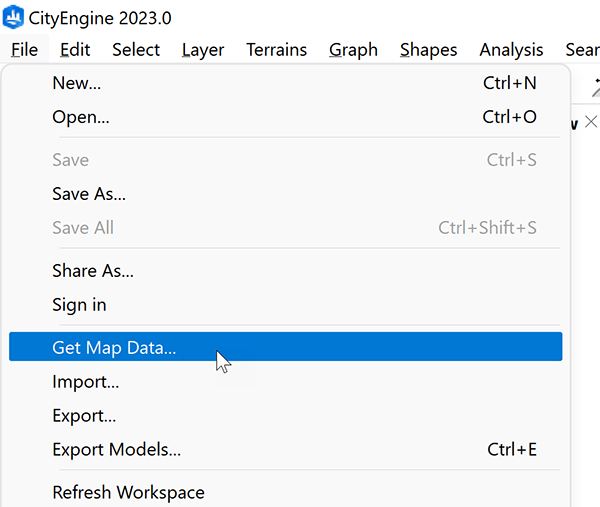
Task: Open the Shapes menu
Action: point(428,50)
